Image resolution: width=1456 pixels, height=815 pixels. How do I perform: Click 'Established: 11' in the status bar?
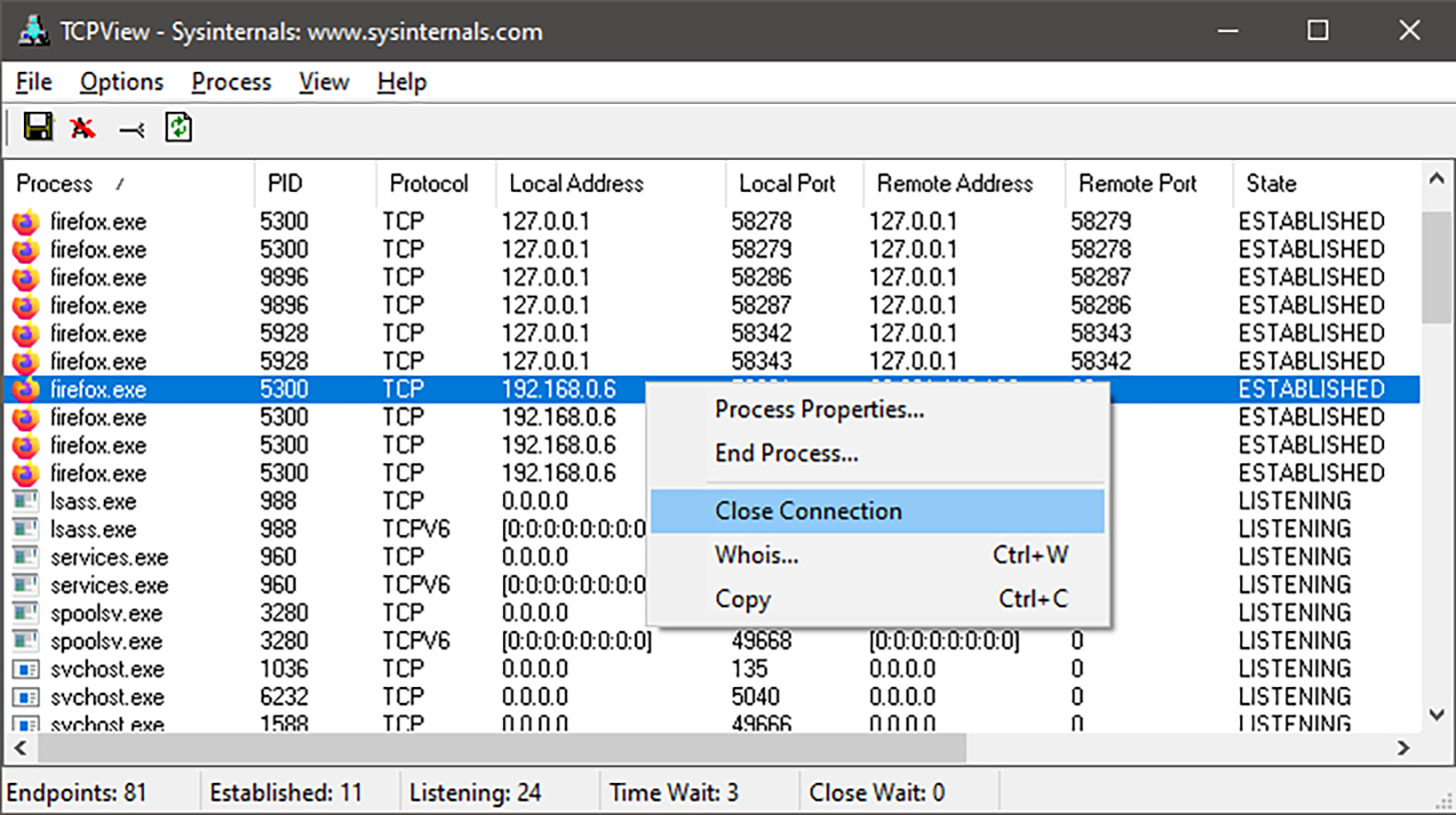coord(287,793)
